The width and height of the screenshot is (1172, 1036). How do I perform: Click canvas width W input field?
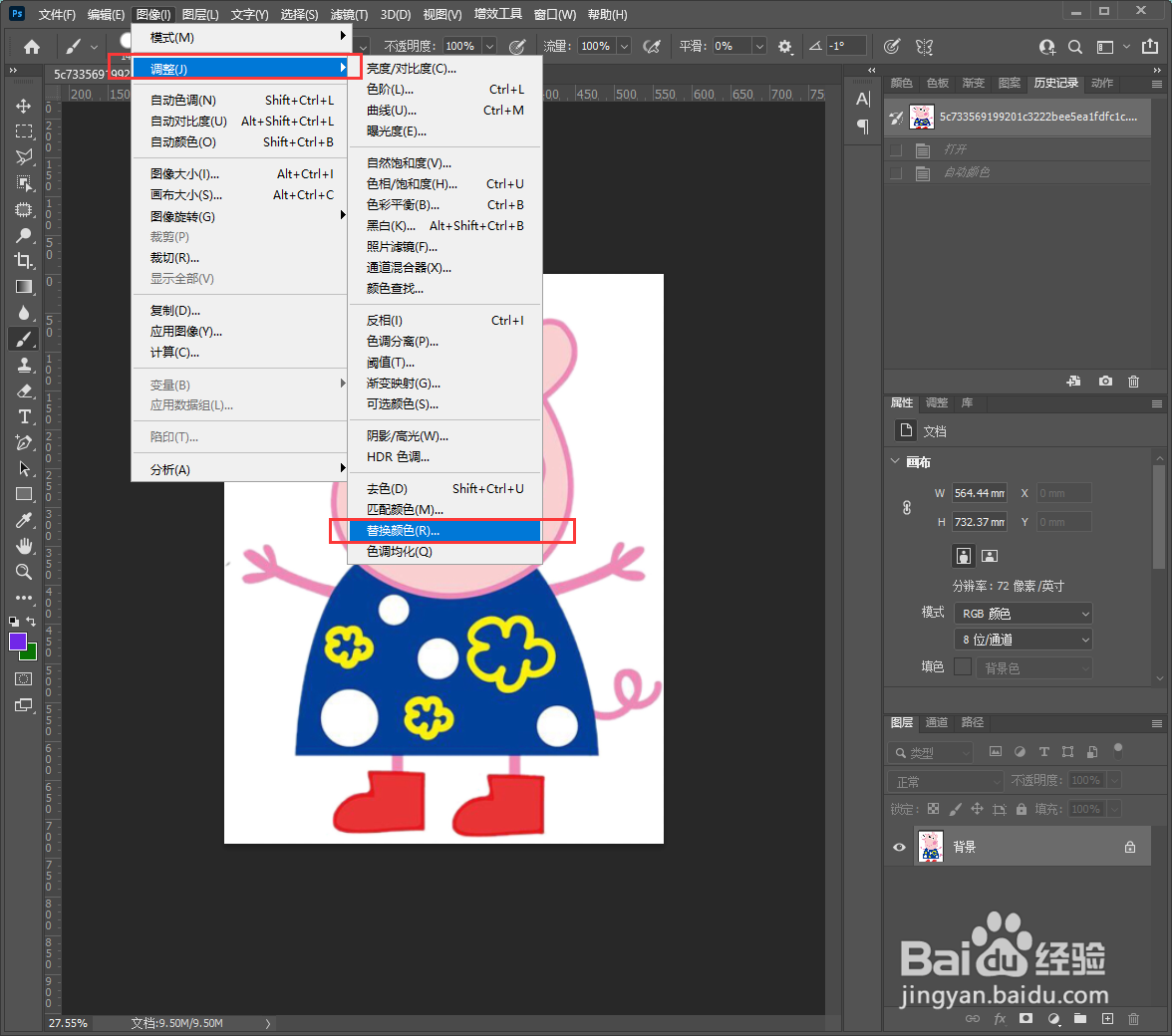coord(979,493)
